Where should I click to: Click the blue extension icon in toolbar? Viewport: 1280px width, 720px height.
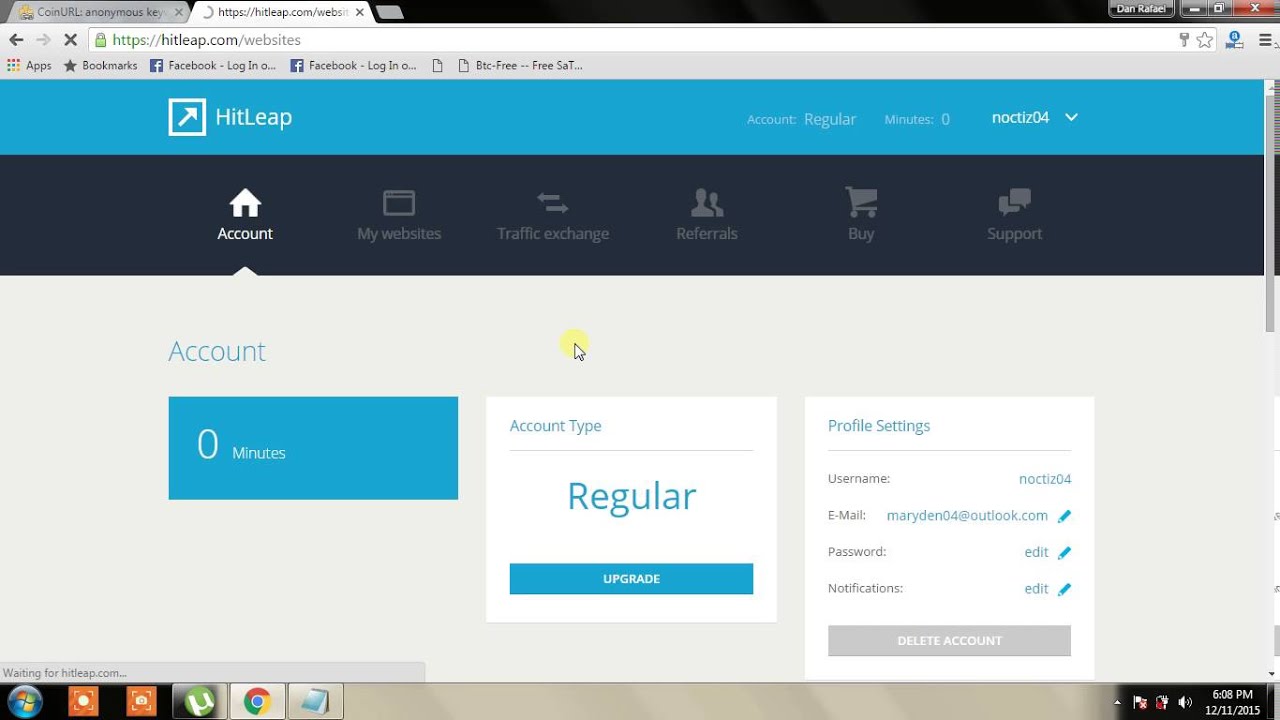[x=1235, y=40]
